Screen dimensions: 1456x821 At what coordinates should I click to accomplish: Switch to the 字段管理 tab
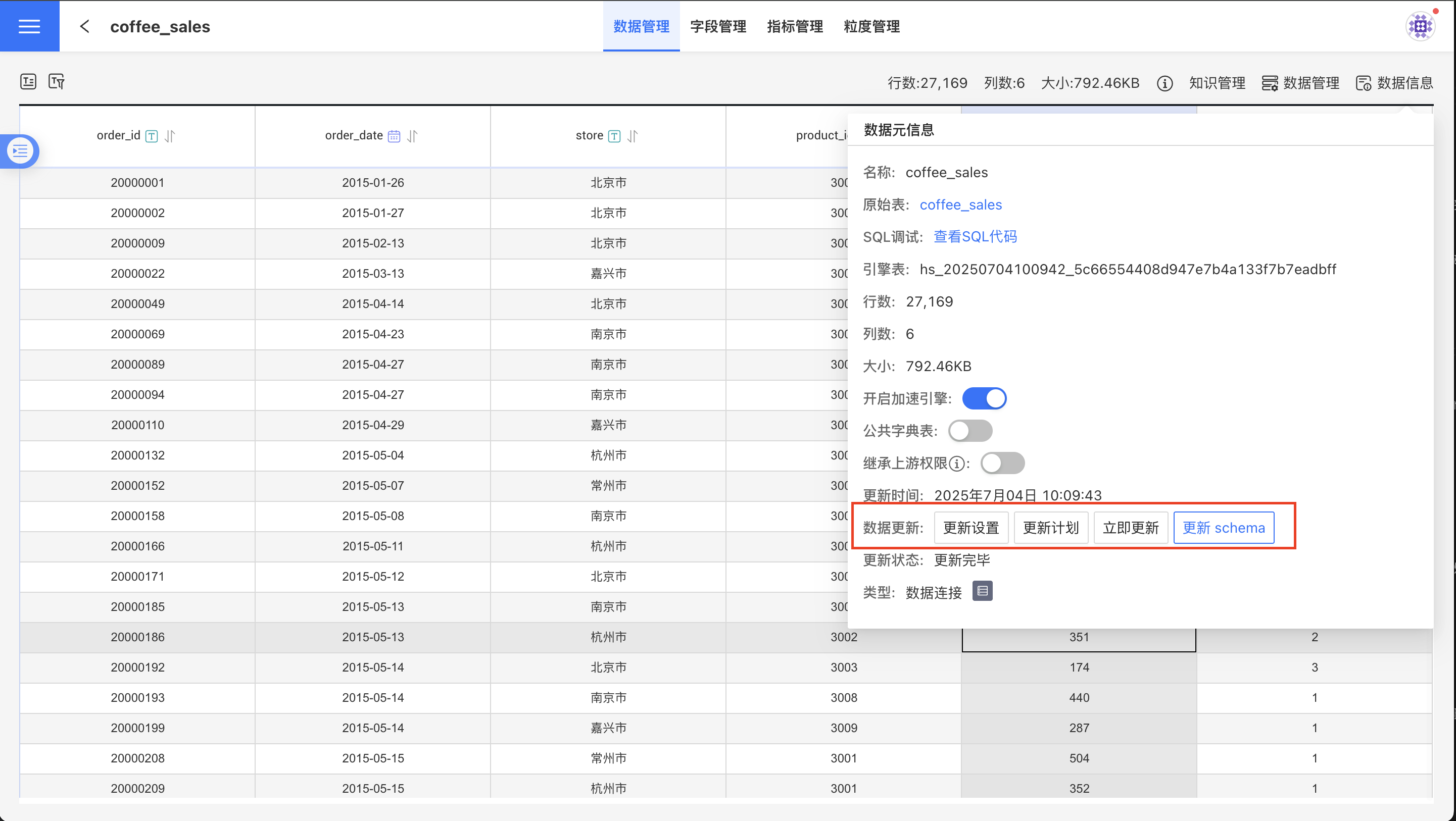click(x=718, y=26)
